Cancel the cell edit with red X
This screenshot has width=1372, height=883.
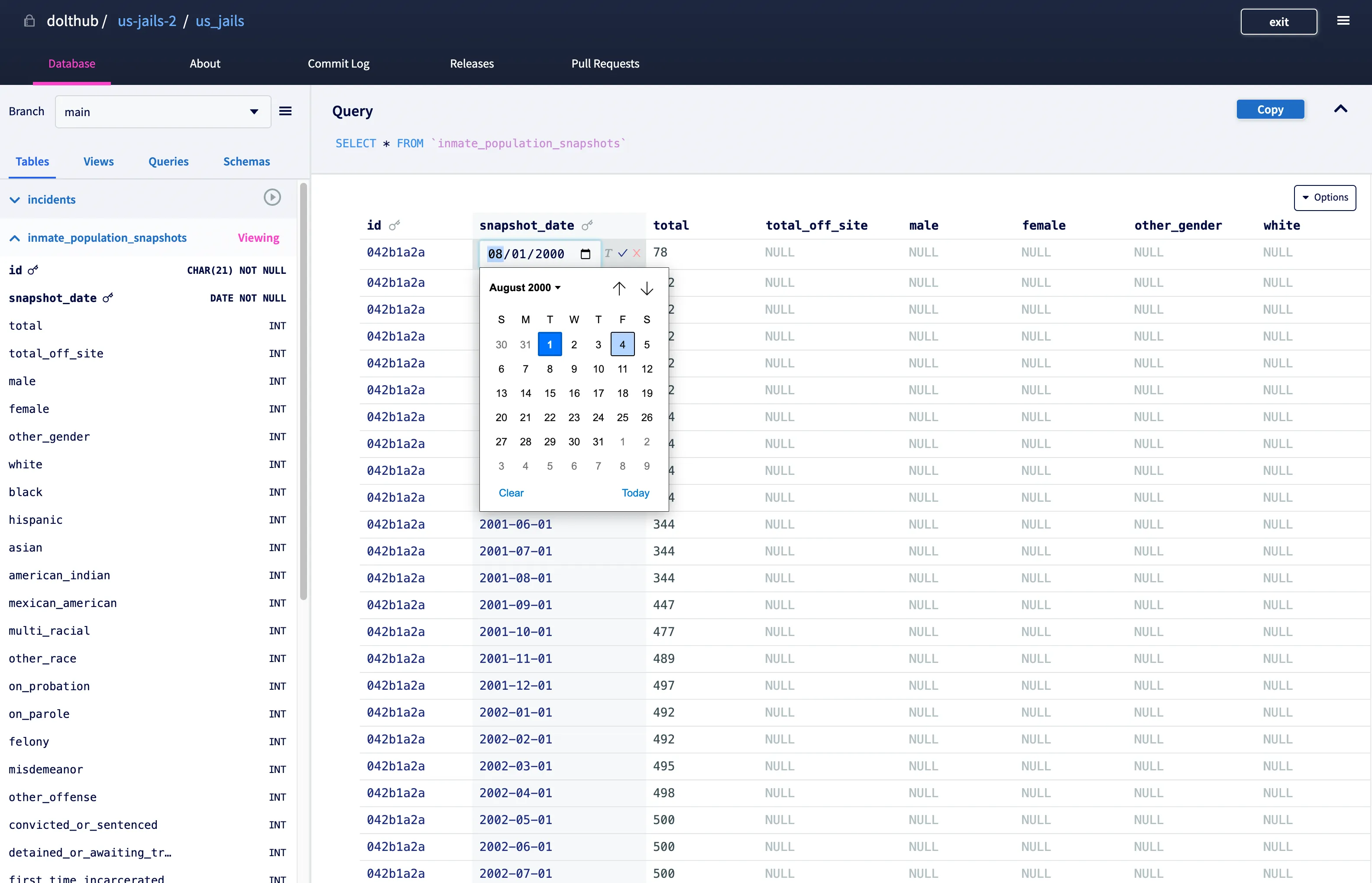[x=637, y=253]
